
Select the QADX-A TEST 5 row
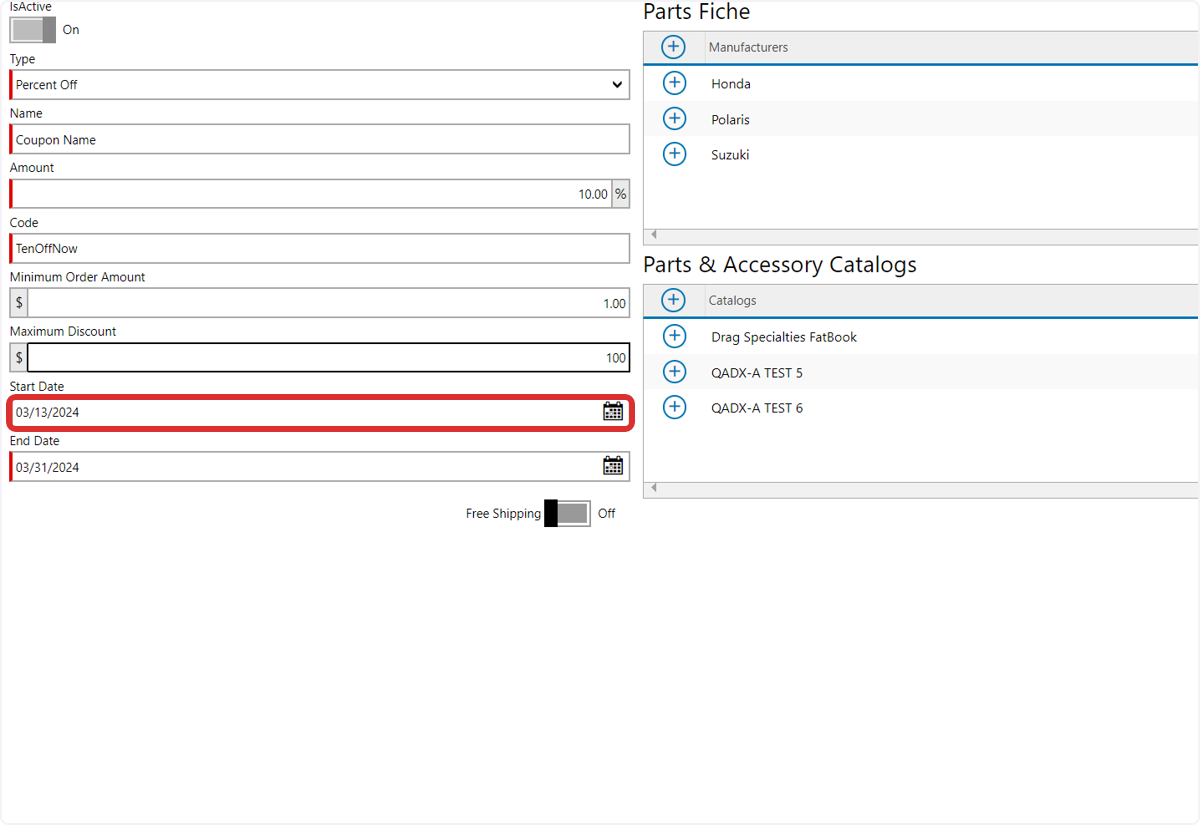point(921,372)
